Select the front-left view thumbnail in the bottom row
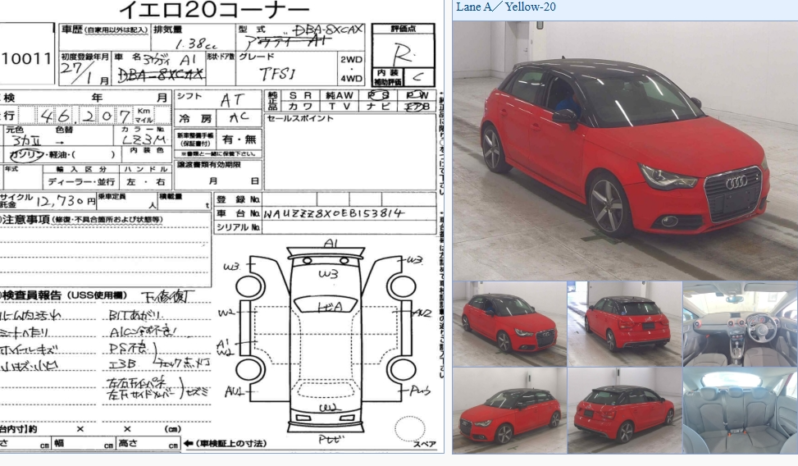The height and width of the screenshot is (466, 798). click(509, 411)
